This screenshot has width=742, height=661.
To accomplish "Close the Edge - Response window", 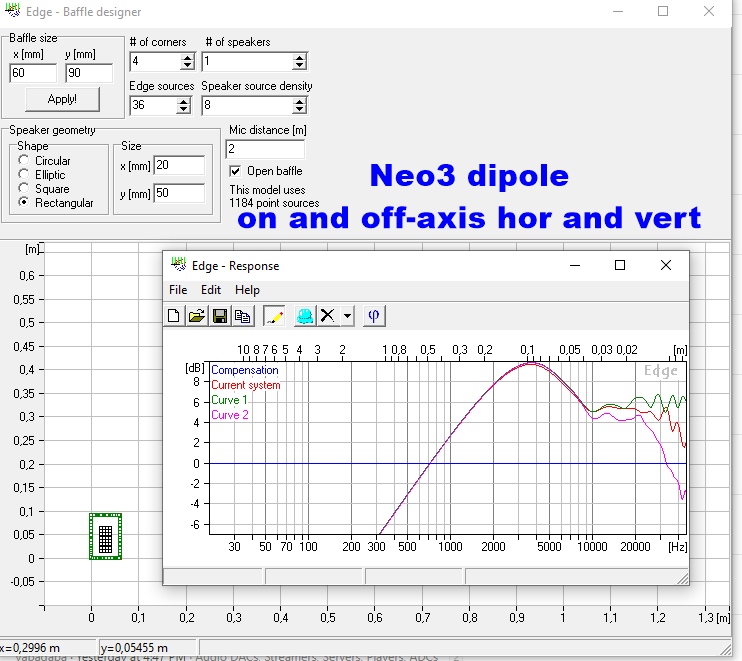I will (x=666, y=265).
